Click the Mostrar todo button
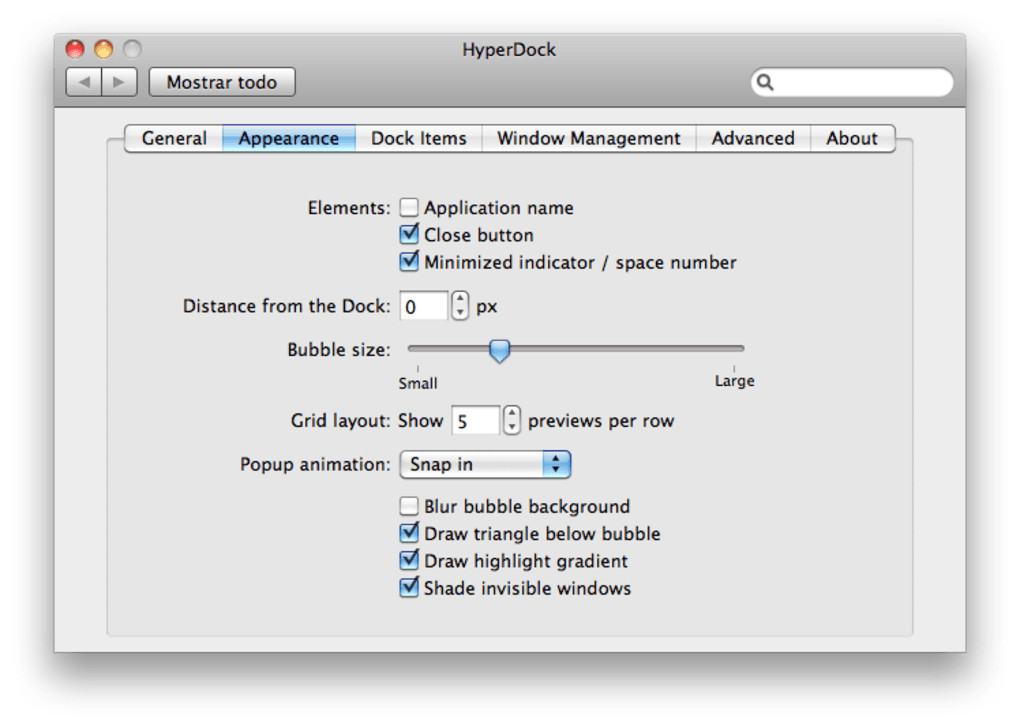Screen dimensions: 1020x727 (x=222, y=82)
